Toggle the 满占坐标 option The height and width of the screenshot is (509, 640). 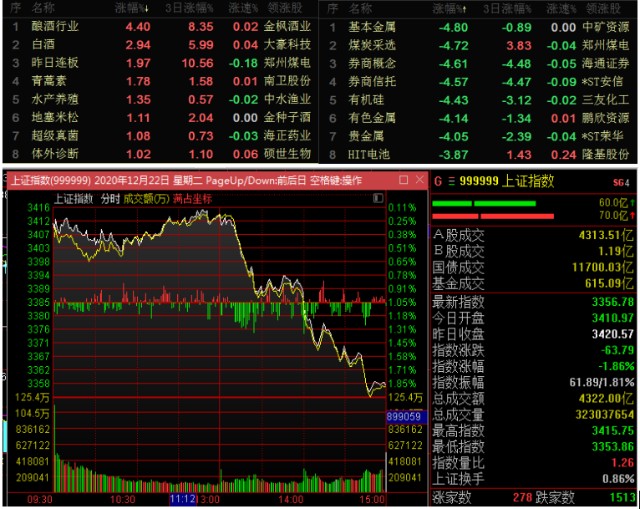[193, 199]
